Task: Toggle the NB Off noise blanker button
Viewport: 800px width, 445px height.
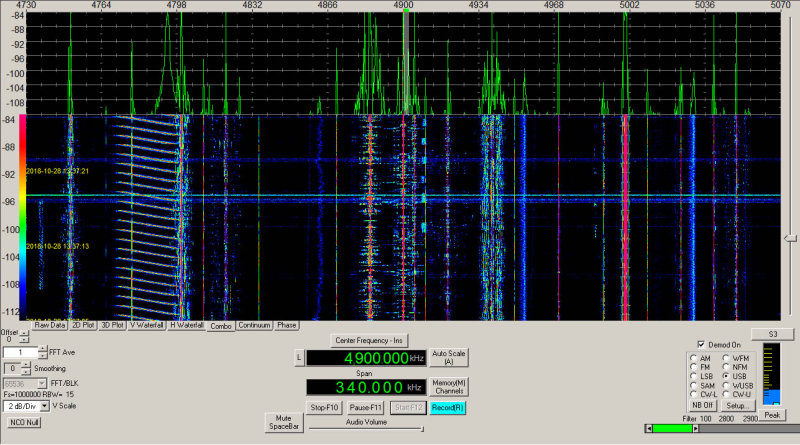Action: point(703,405)
